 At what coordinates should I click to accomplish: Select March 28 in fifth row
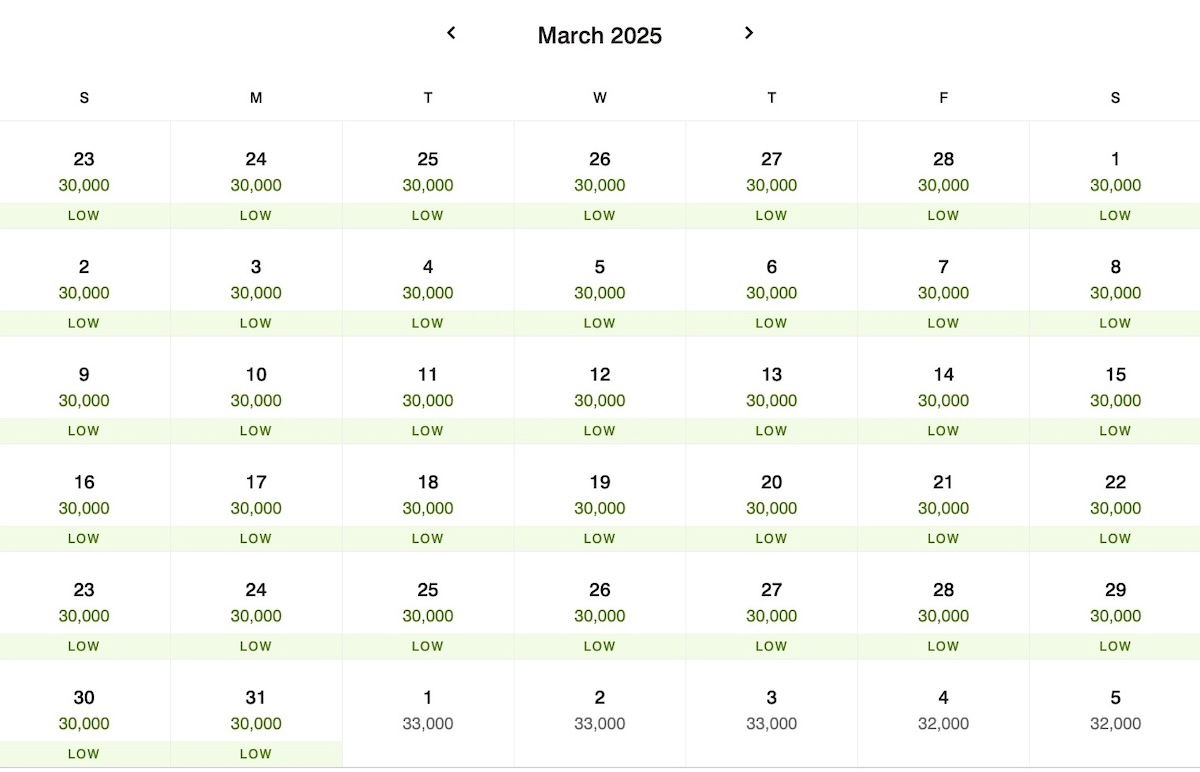943,605
